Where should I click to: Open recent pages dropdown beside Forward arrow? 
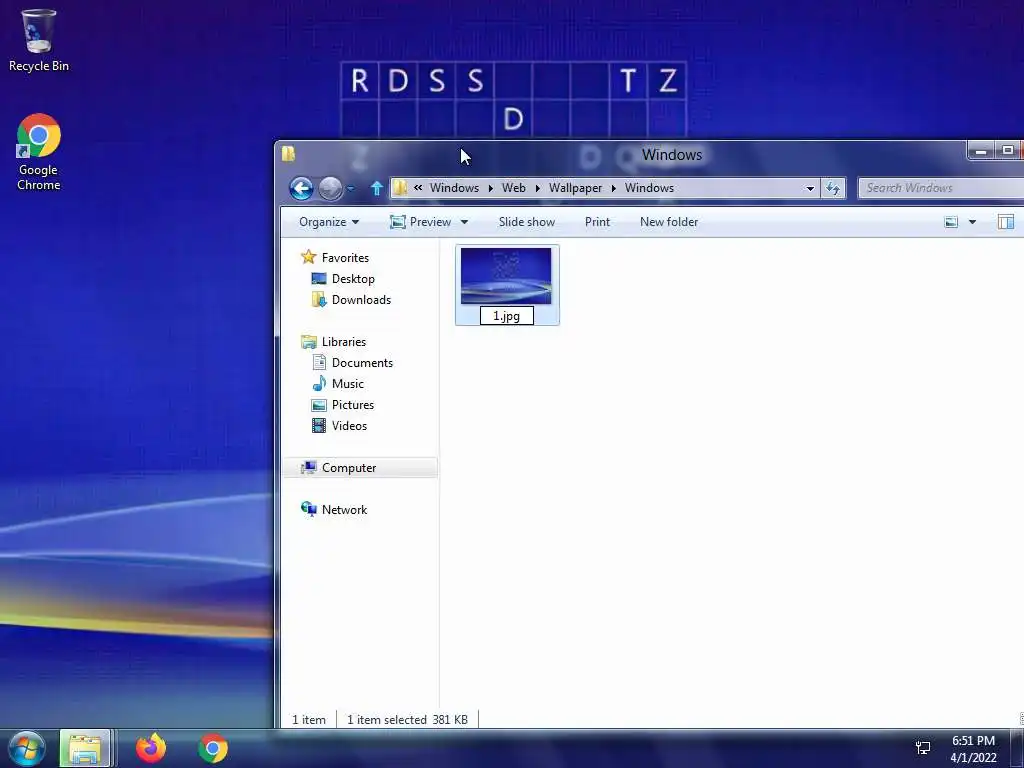[351, 189]
